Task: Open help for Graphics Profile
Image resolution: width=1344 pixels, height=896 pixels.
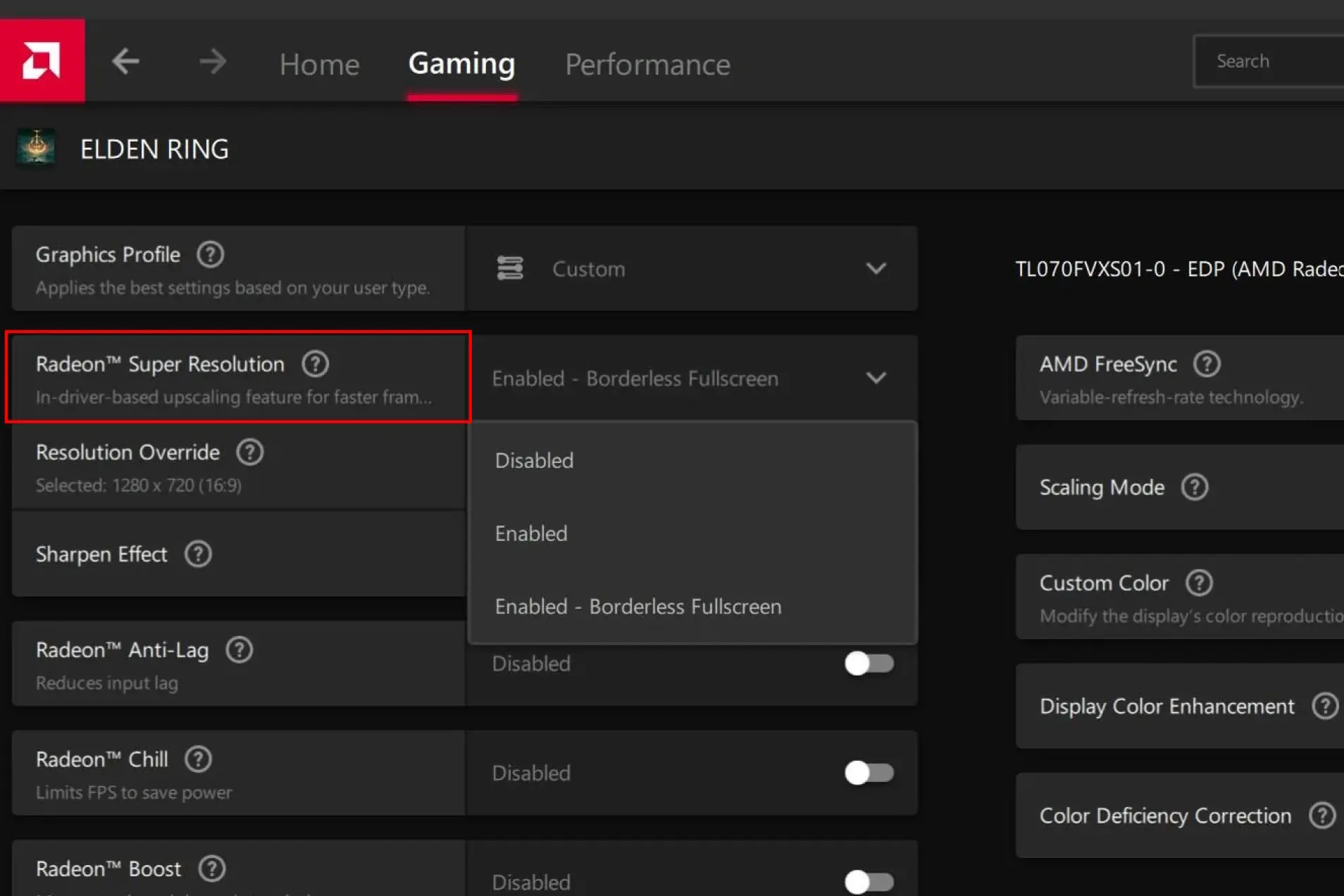Action: tap(210, 254)
